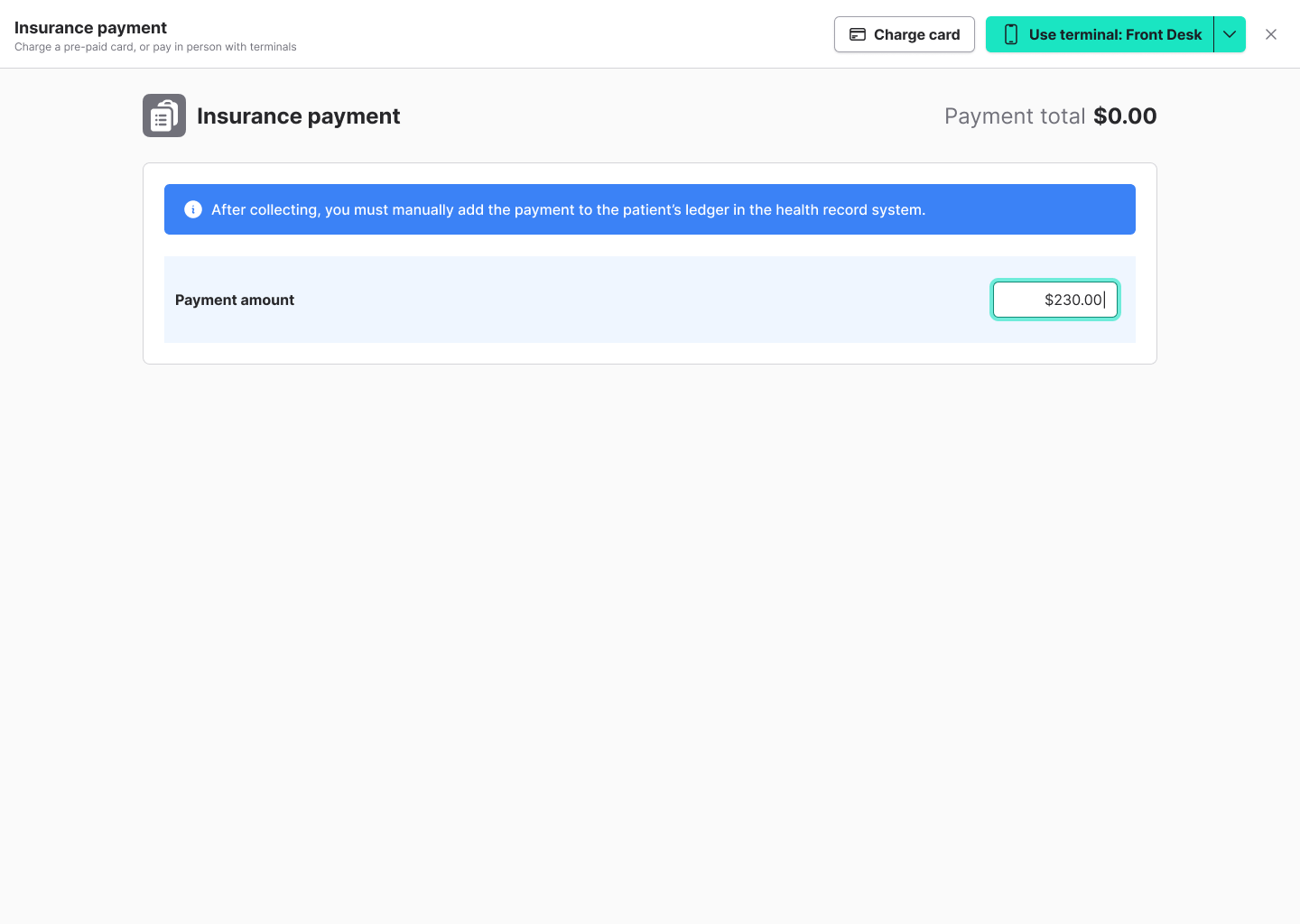The height and width of the screenshot is (924, 1300).
Task: Click the Payment total $0.00 value
Action: click(1125, 116)
